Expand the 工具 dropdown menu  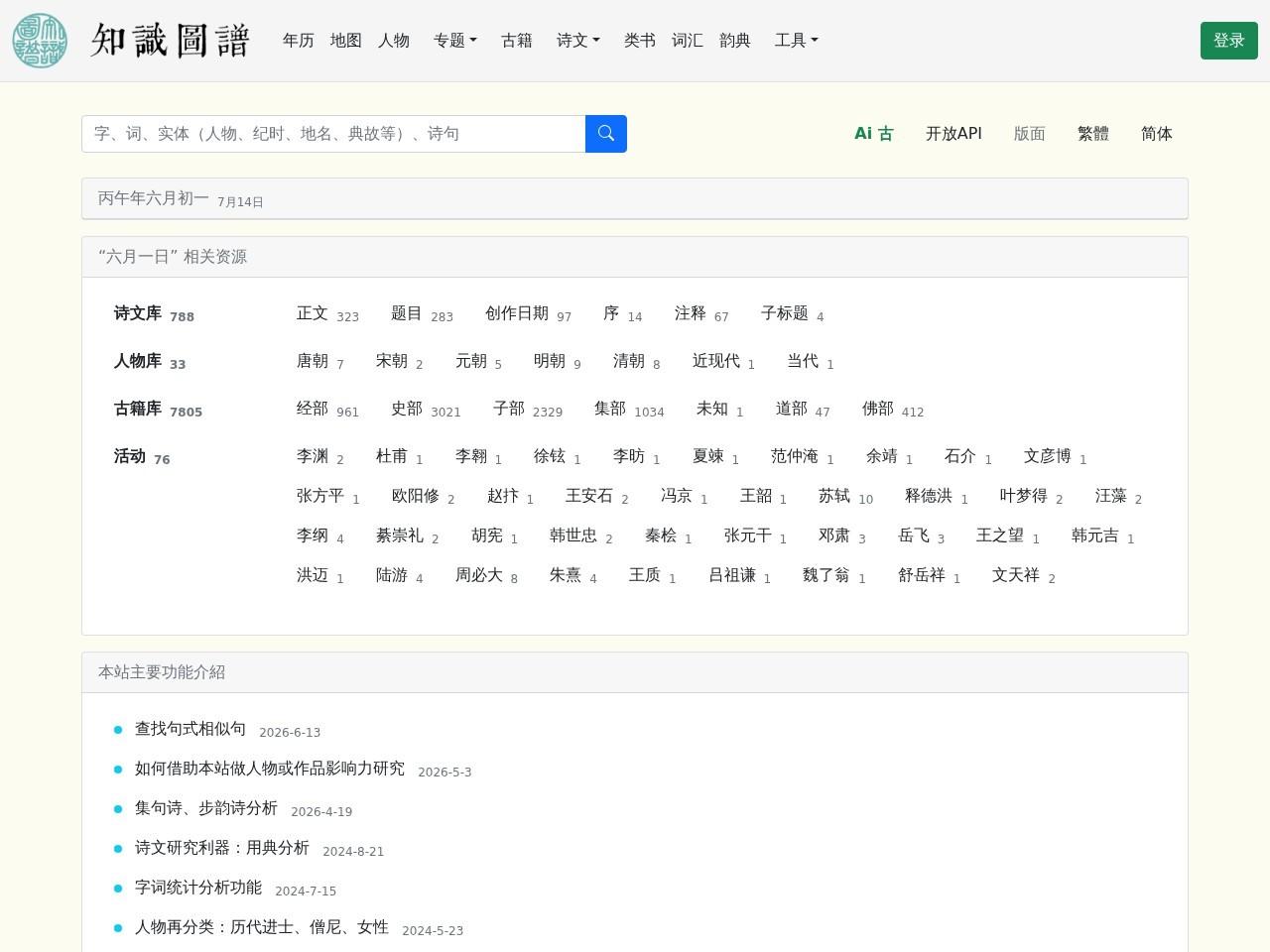(797, 41)
